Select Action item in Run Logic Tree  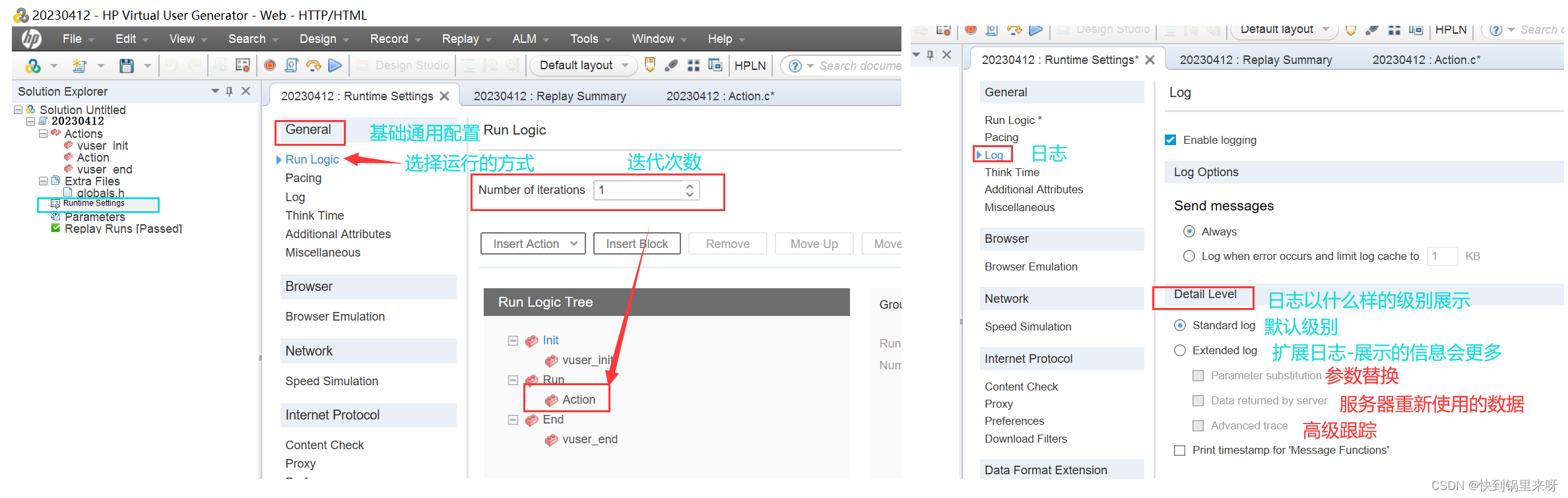pyautogui.click(x=579, y=400)
